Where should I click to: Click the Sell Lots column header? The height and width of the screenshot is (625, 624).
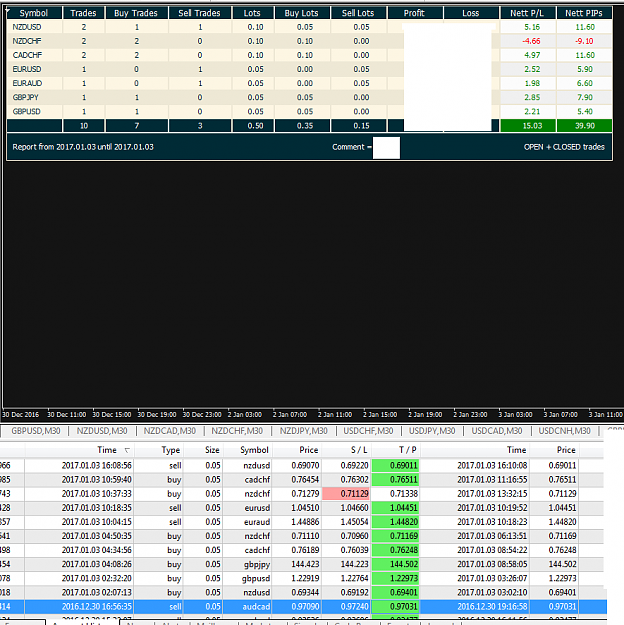[x=358, y=13]
